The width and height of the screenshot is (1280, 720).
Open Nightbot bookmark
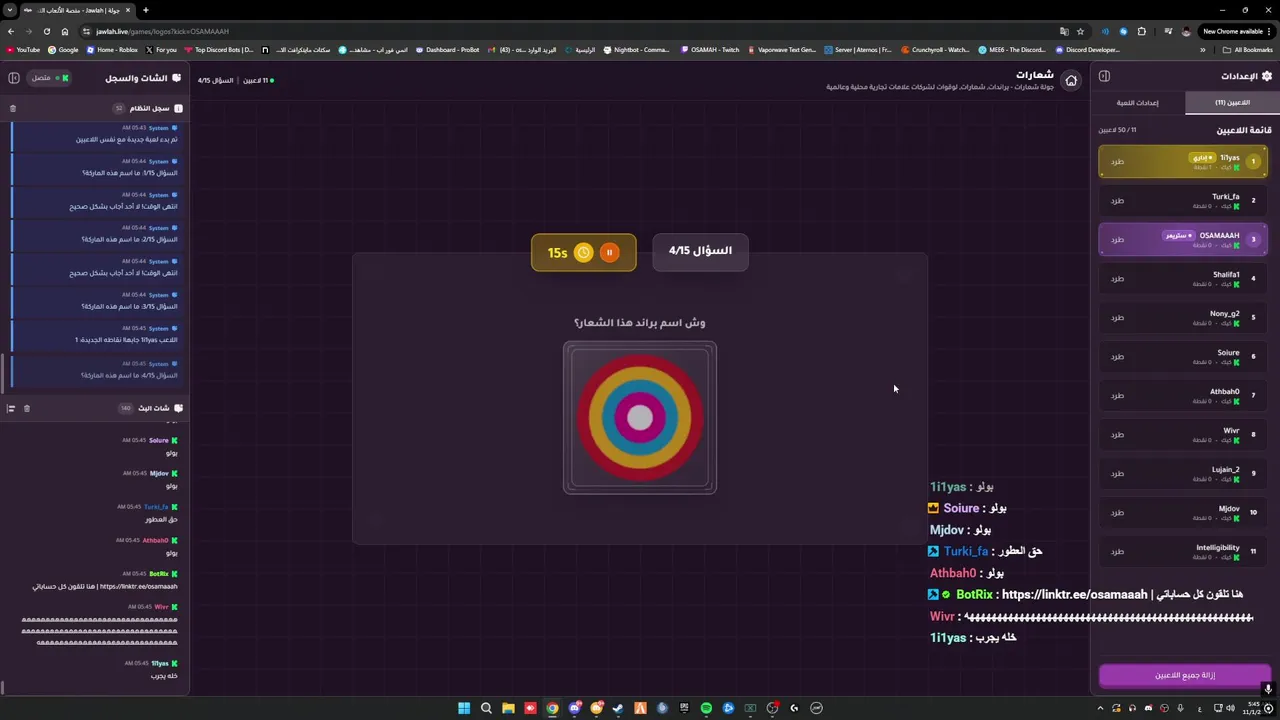coord(636,49)
